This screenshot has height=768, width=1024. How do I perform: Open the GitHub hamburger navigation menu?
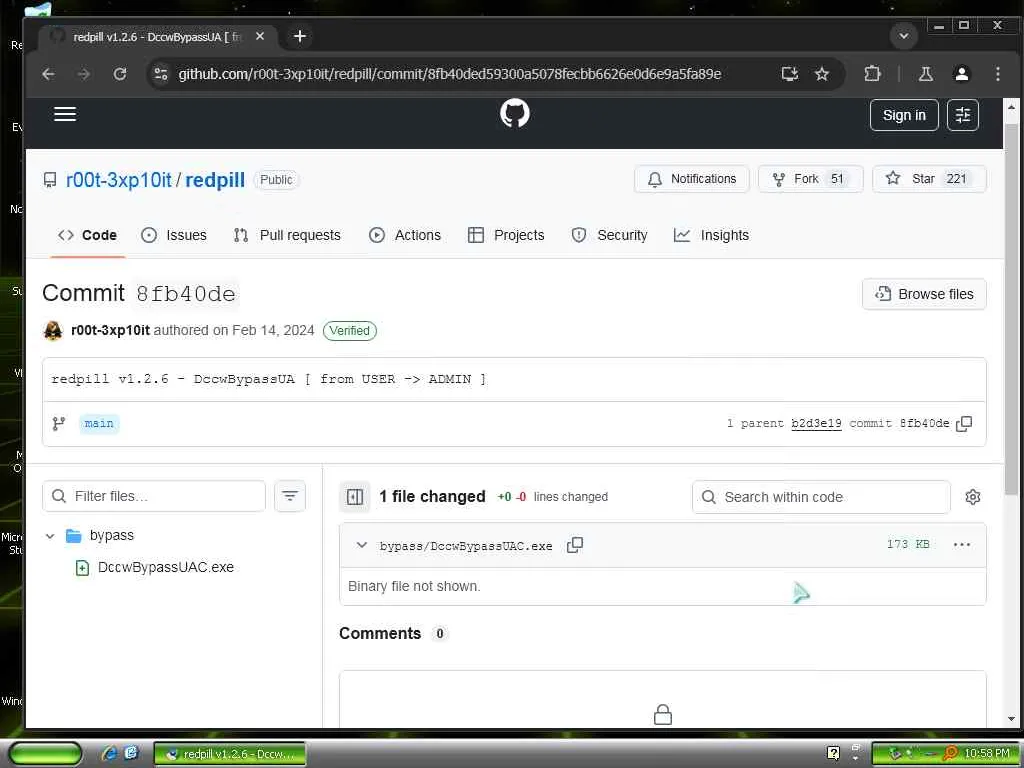[65, 114]
